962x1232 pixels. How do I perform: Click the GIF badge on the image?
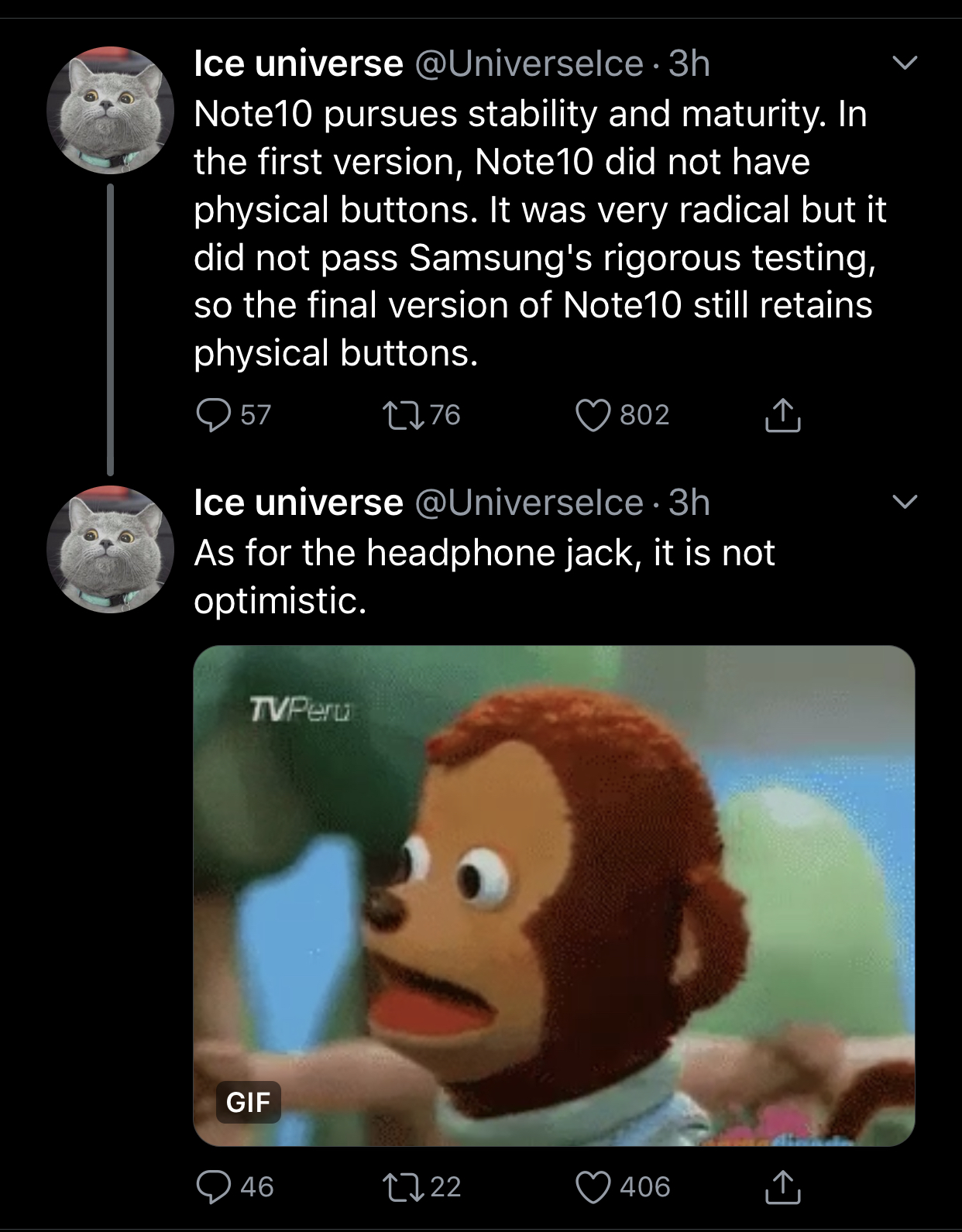click(248, 1101)
